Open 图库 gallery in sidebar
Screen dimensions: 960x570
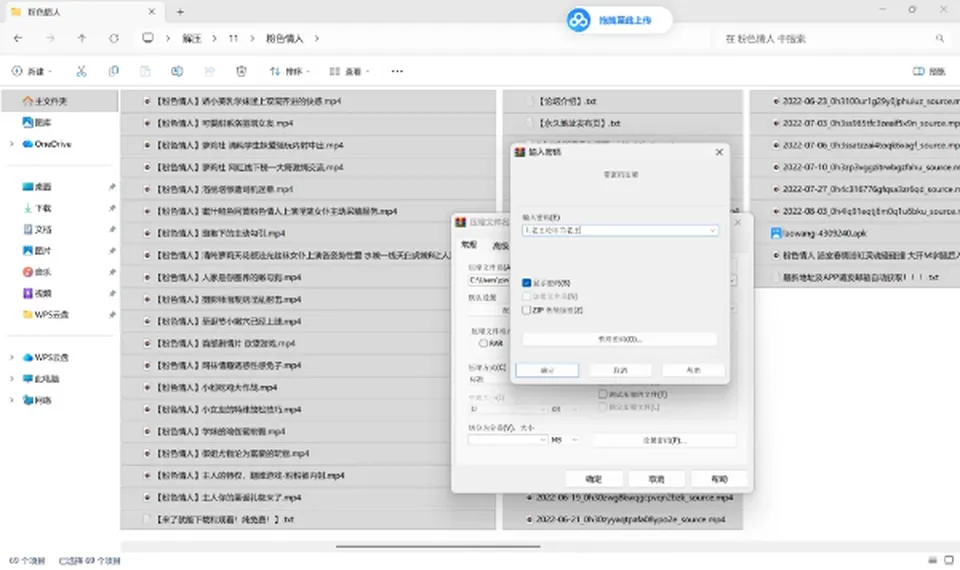(x=37, y=122)
